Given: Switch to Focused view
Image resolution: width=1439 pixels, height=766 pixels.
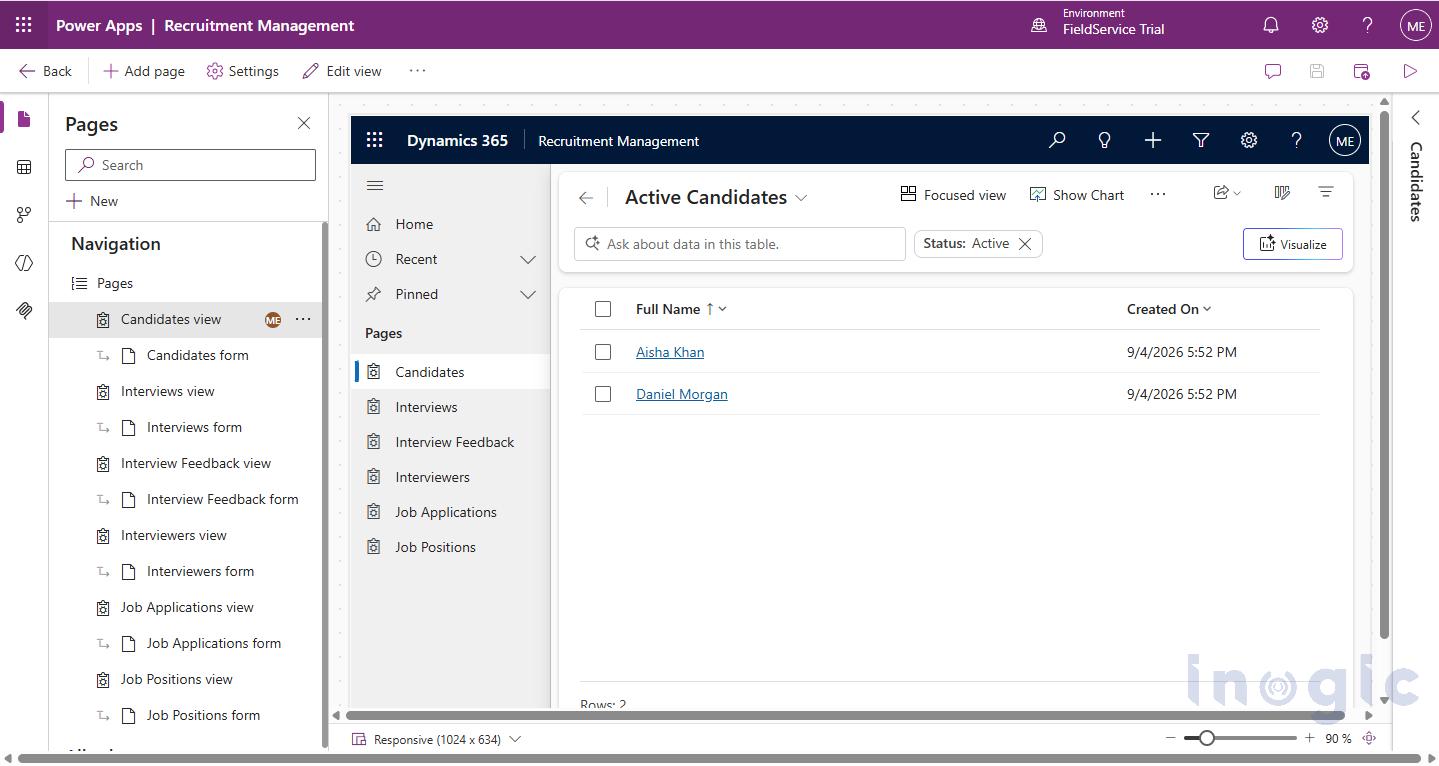Looking at the screenshot, I should [x=953, y=195].
